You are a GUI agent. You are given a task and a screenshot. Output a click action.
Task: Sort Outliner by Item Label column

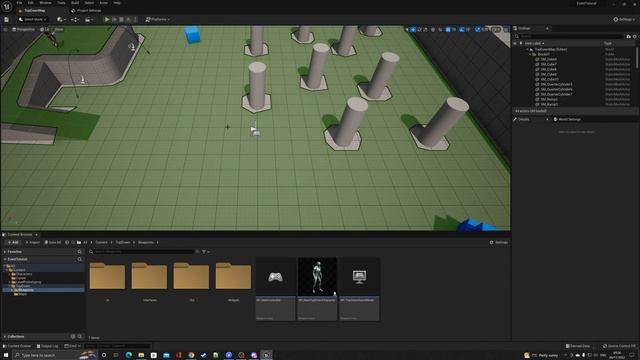534,43
